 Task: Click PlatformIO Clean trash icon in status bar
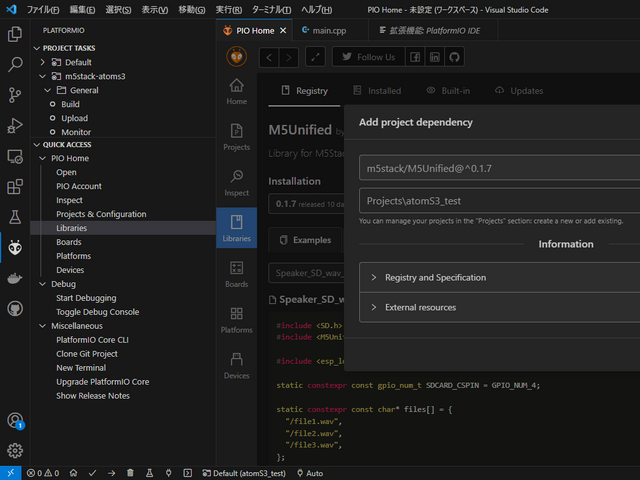tap(130, 473)
